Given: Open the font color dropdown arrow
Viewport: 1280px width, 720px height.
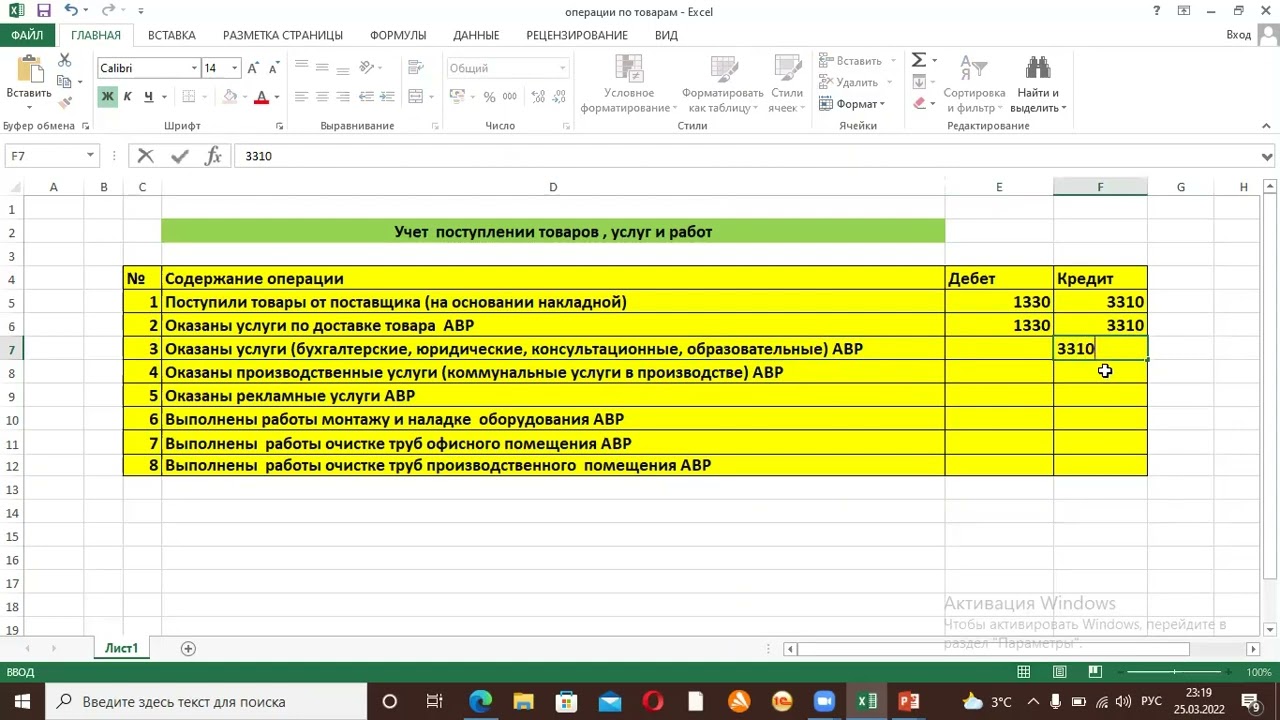Looking at the screenshot, I should [x=277, y=97].
